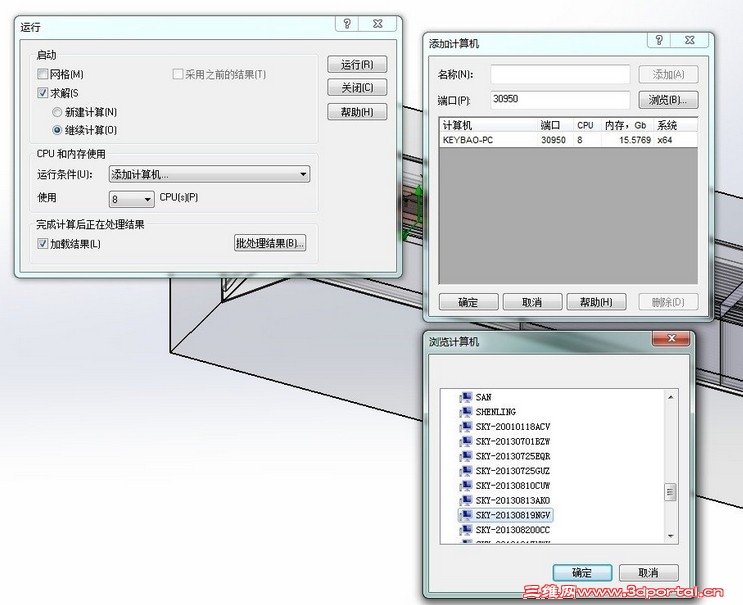Toggle the 加载结果(L) checkbox

[43, 244]
